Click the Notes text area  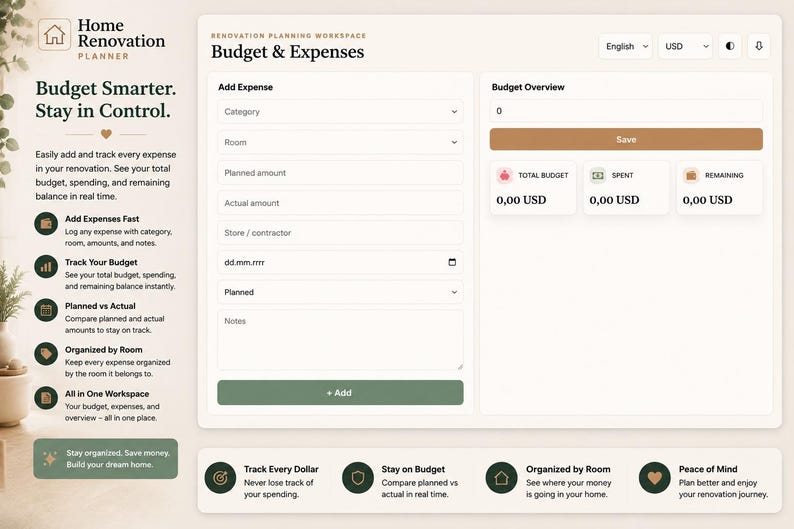(340, 340)
